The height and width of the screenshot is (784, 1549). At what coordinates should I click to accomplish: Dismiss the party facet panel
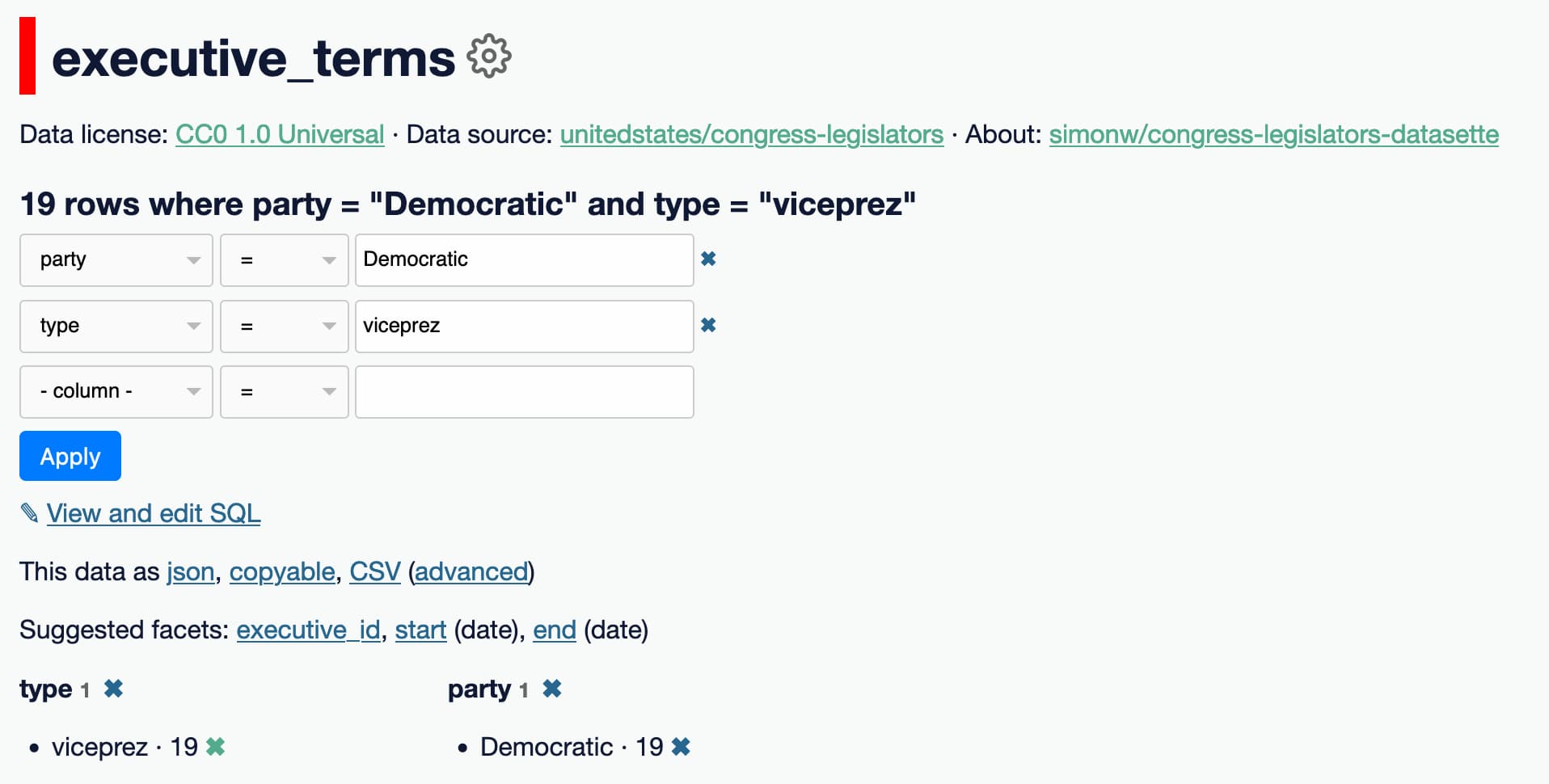click(x=554, y=689)
